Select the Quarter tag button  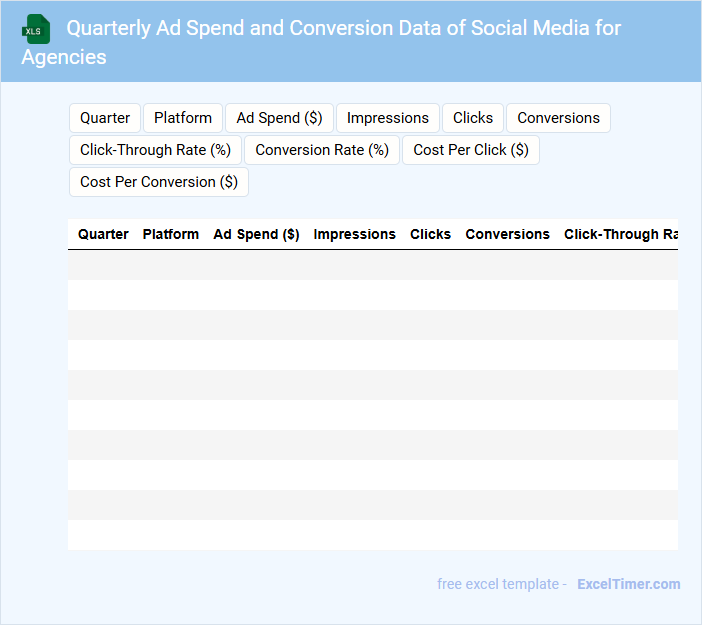(x=105, y=118)
